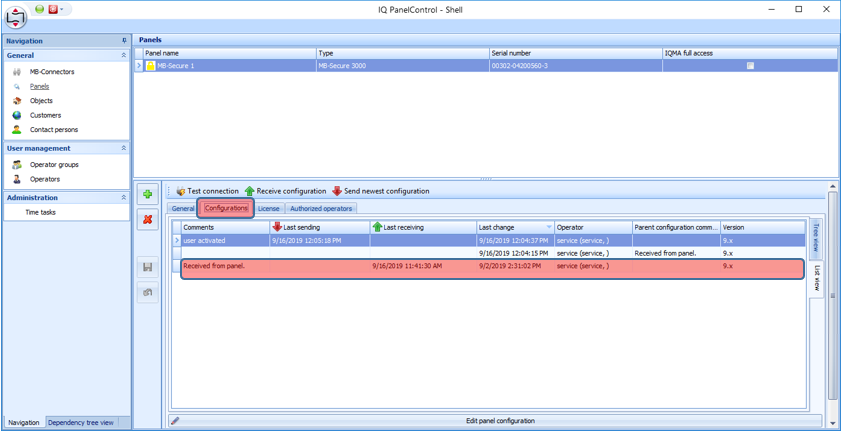Open Objects in navigation
842x433 pixels.
coord(41,100)
